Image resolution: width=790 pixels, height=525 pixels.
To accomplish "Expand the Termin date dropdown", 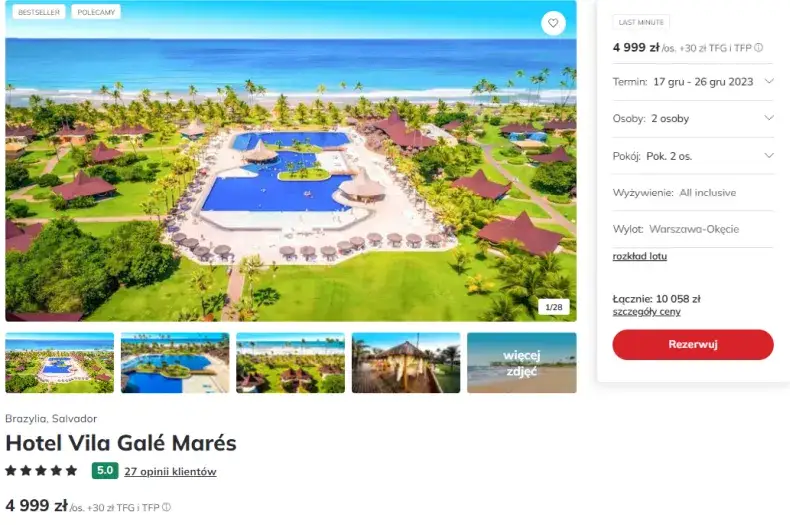I will [693, 82].
